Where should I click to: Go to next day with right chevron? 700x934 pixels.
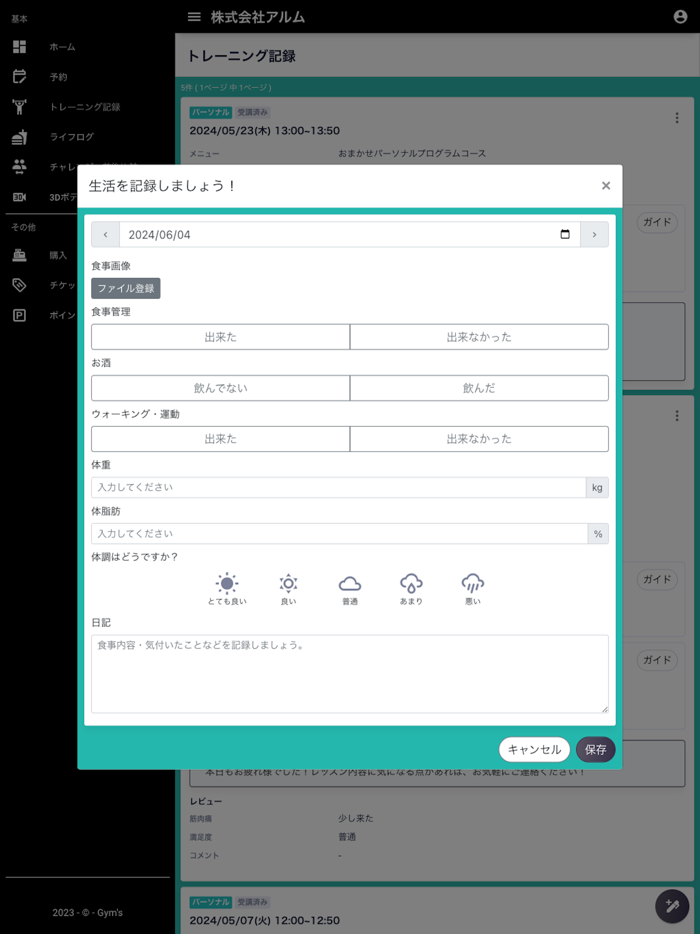[x=594, y=235]
